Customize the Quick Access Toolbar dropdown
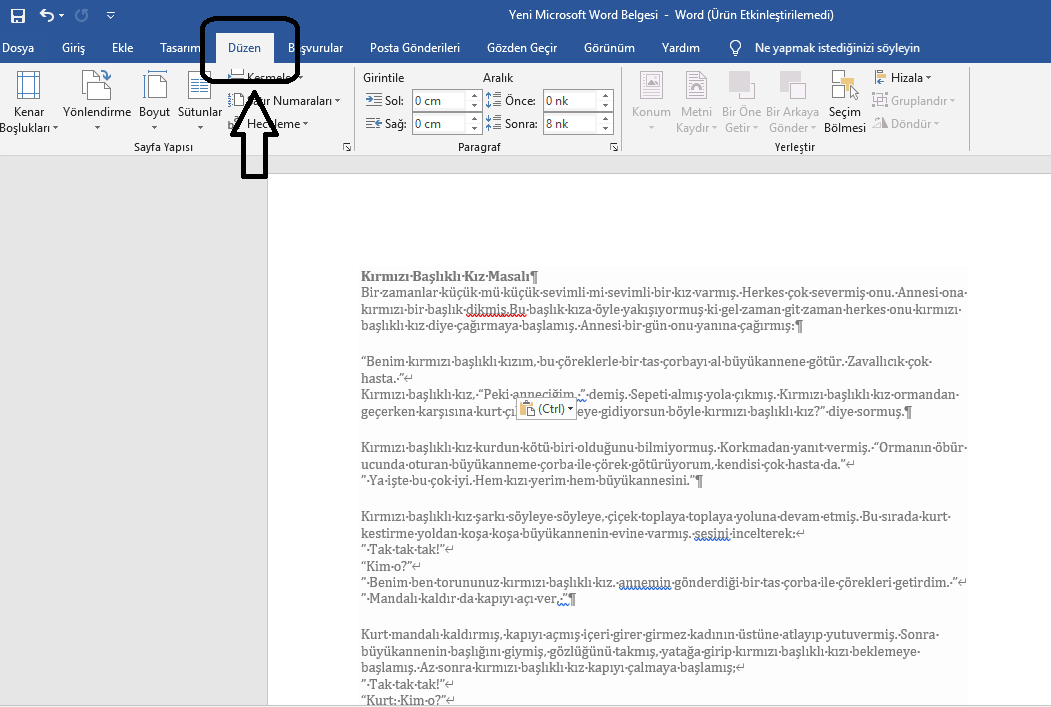This screenshot has height=707, width=1051. point(110,15)
